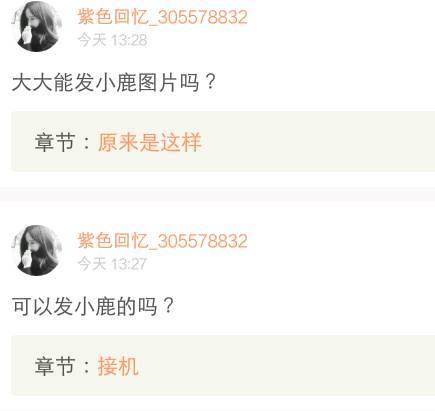Open comment 大大能发小鹿图片吗？
The image size is (435, 411).
click(x=114, y=83)
